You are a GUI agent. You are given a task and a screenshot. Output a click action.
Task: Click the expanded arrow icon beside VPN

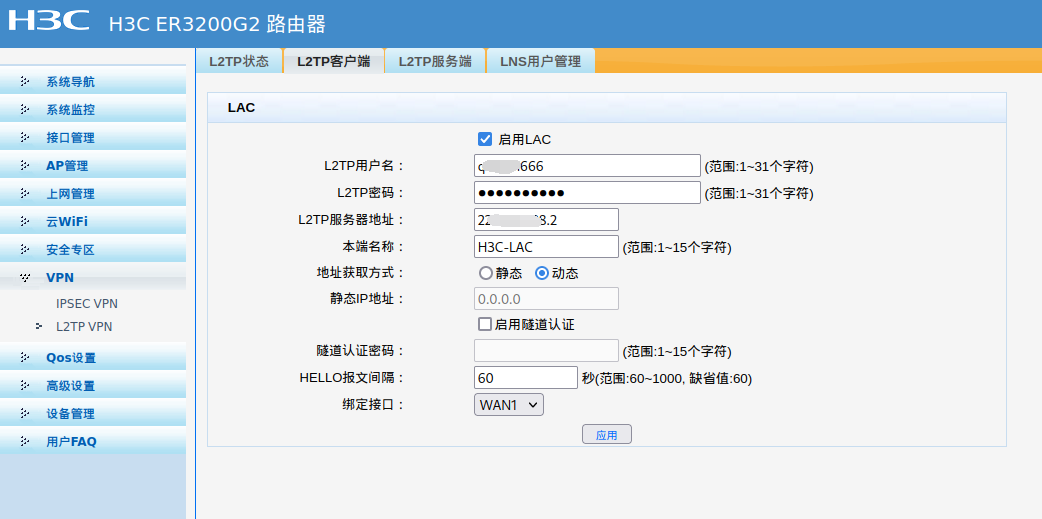coord(25,277)
